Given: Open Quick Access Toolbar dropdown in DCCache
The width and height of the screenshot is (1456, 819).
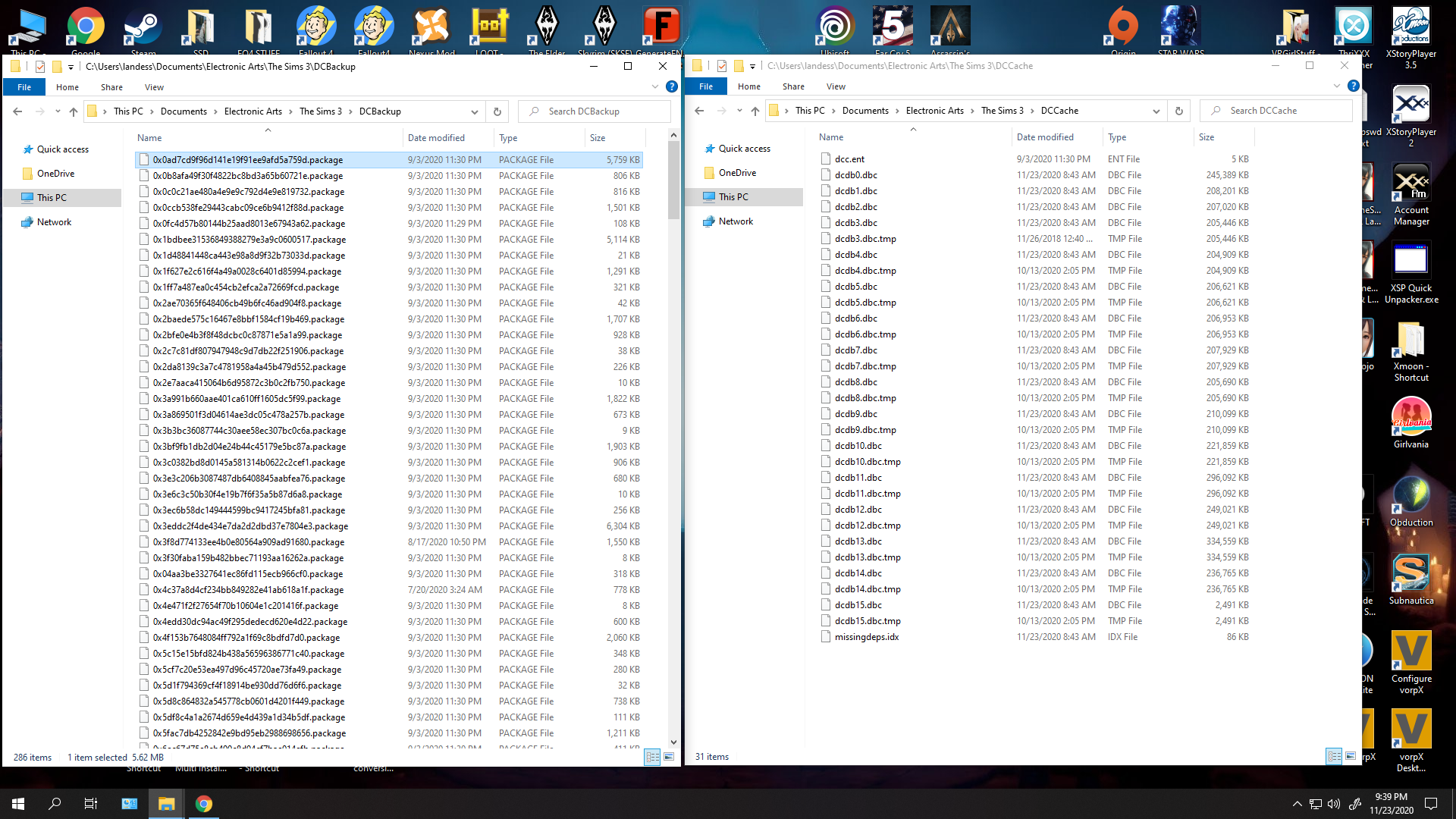Looking at the screenshot, I should pyautogui.click(x=752, y=66).
